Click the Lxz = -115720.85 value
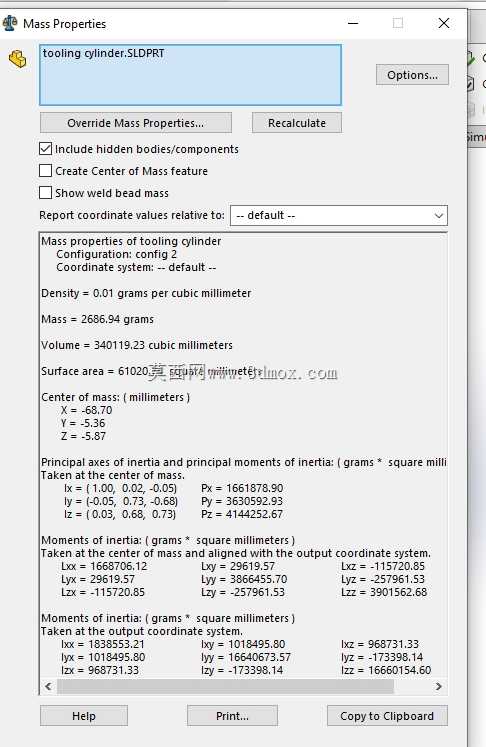This screenshot has height=747, width=486. point(383,566)
